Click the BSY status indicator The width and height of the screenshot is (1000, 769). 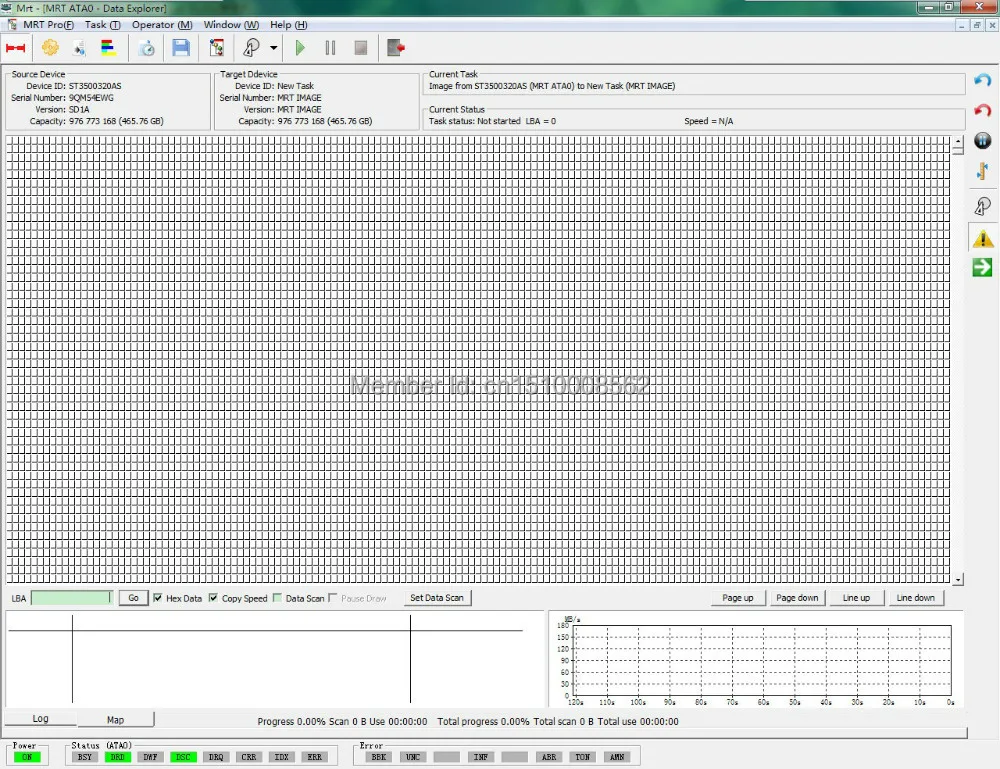point(84,757)
